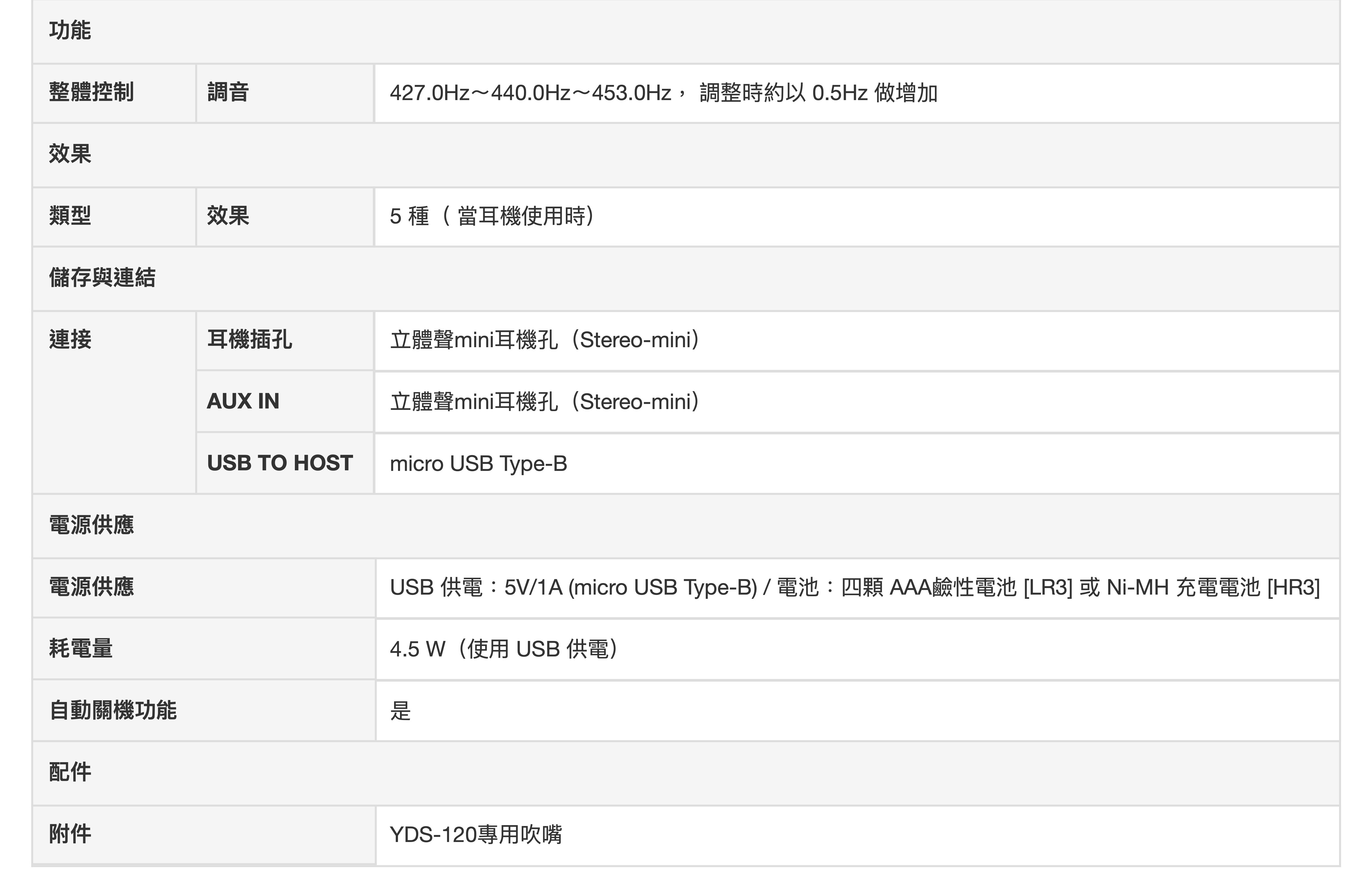Click the 功能 section header
Screen dimensions: 1372x894
tap(70, 31)
